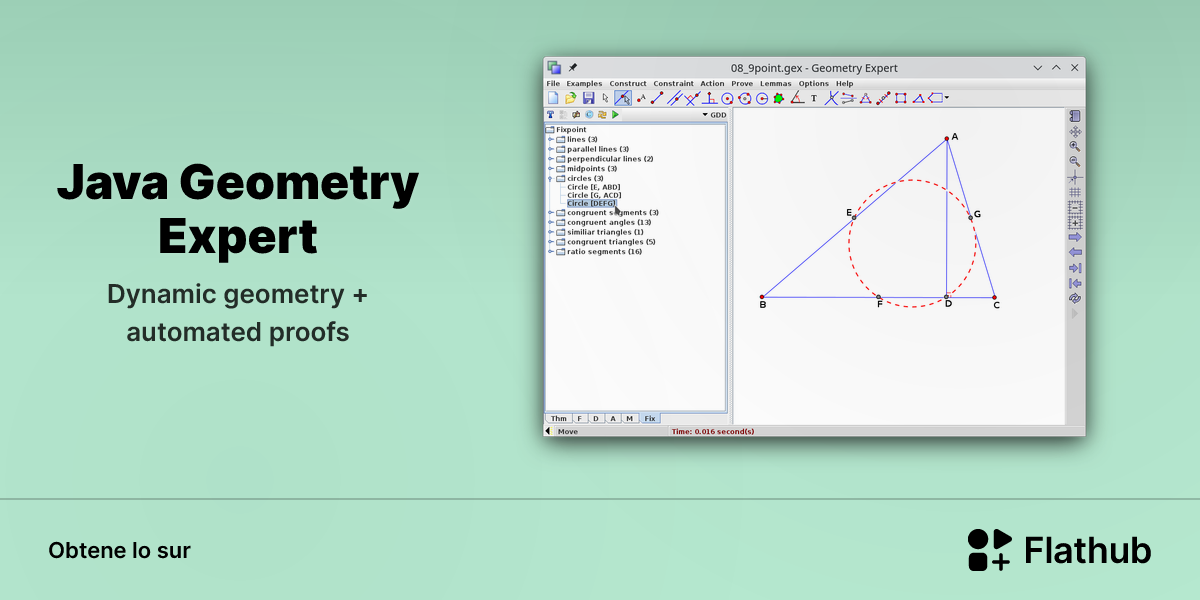Expand the congruent angles (13) node
The image size is (1200, 600).
pos(551,222)
